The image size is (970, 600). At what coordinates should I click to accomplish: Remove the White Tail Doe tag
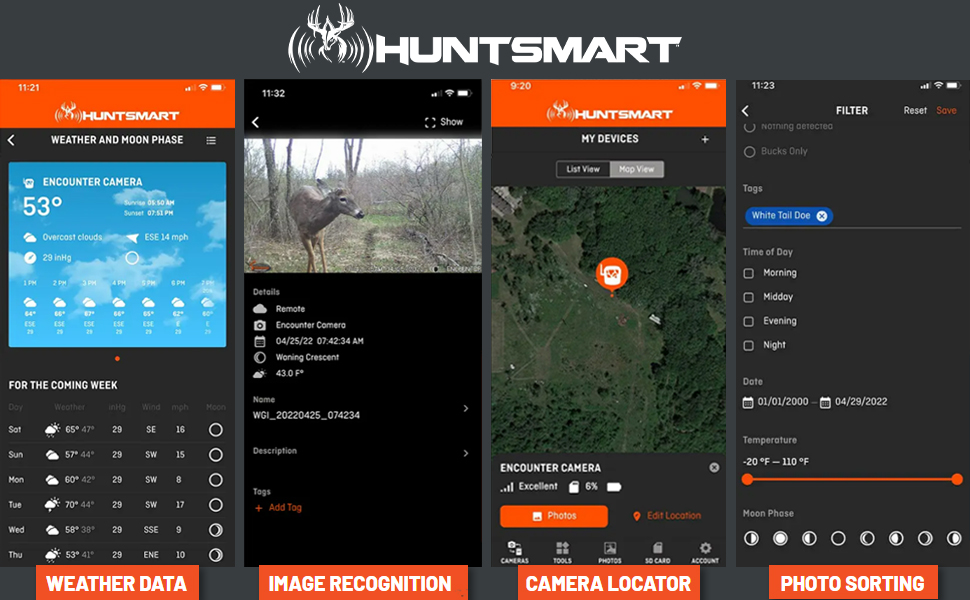(822, 216)
